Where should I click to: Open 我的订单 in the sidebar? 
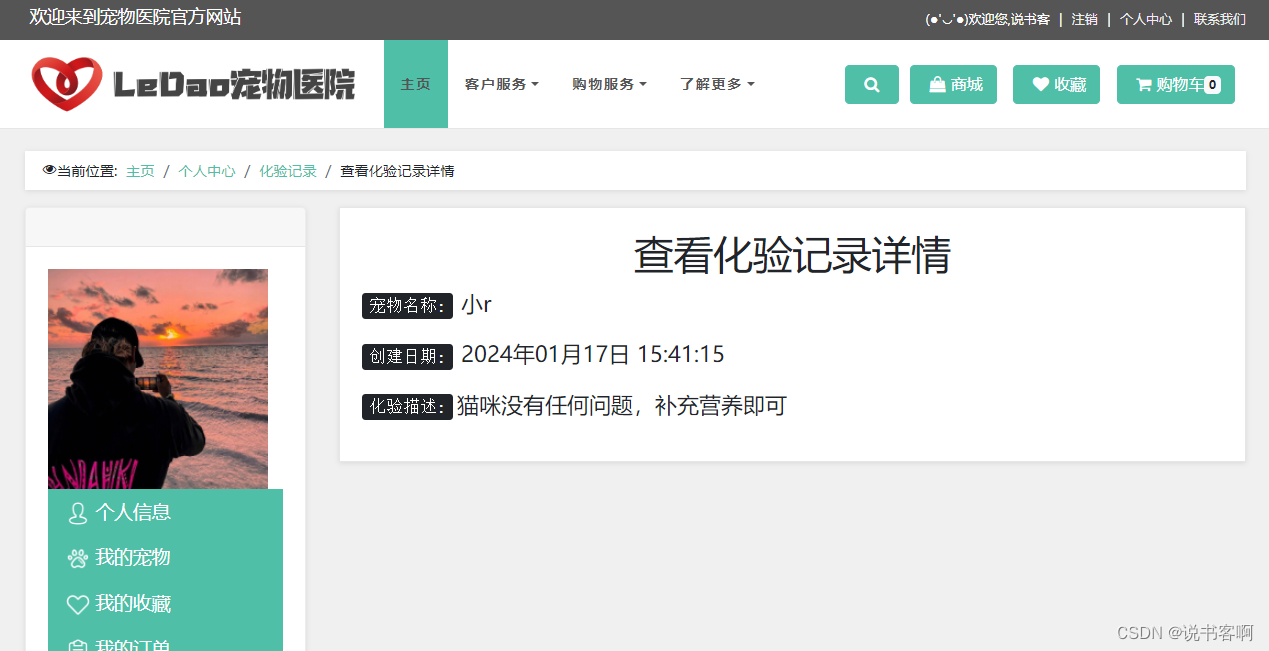pyautogui.click(x=134, y=645)
